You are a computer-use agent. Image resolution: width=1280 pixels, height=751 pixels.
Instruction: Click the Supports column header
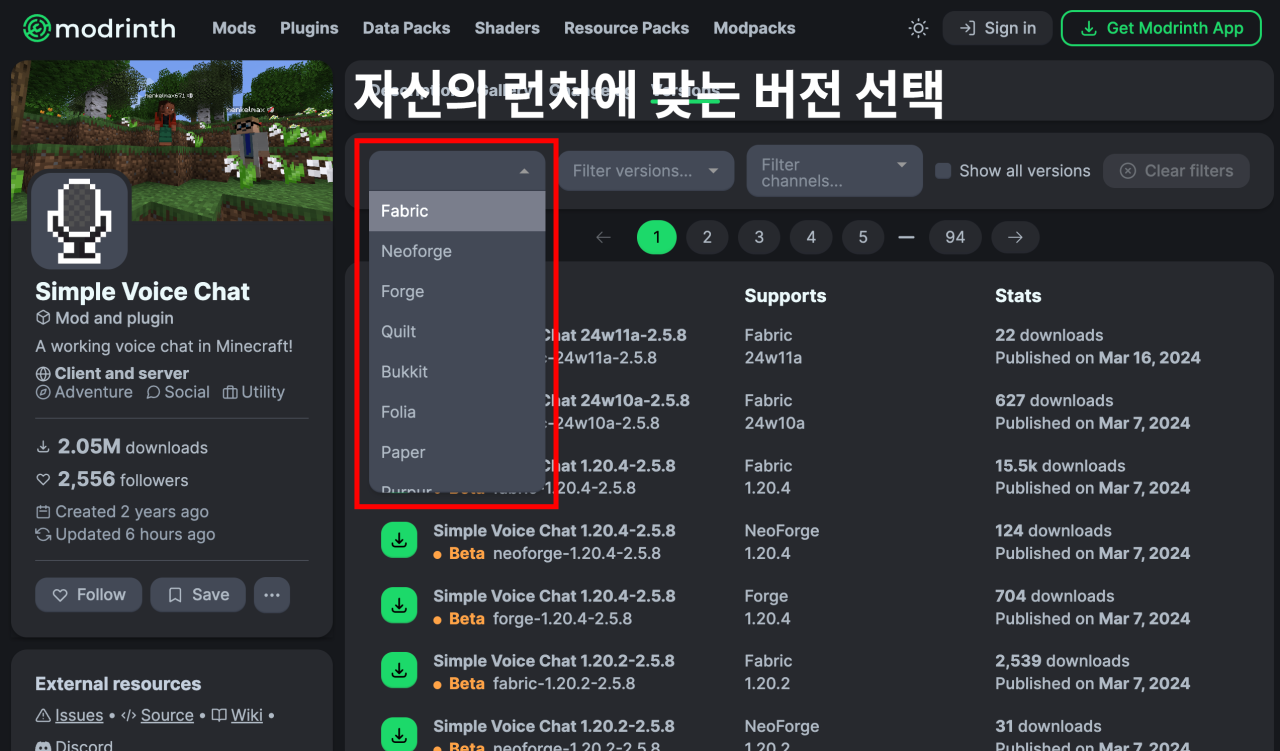[785, 296]
